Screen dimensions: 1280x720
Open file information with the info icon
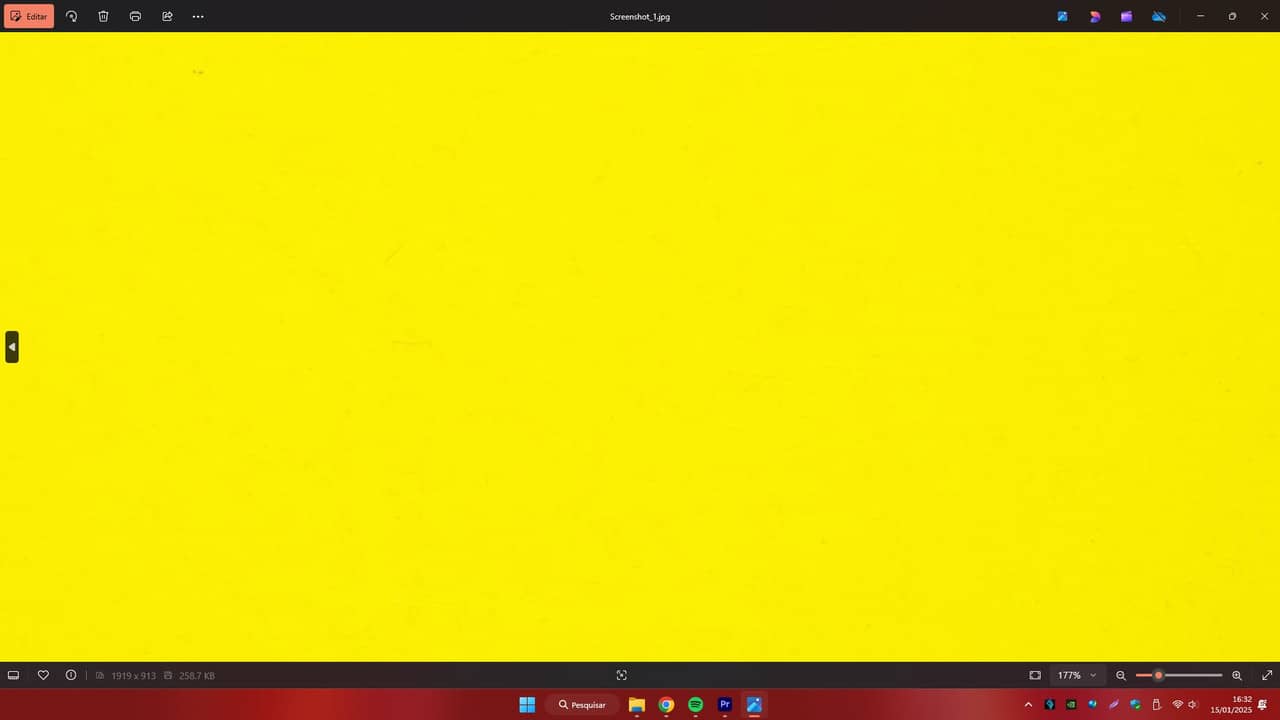click(71, 675)
